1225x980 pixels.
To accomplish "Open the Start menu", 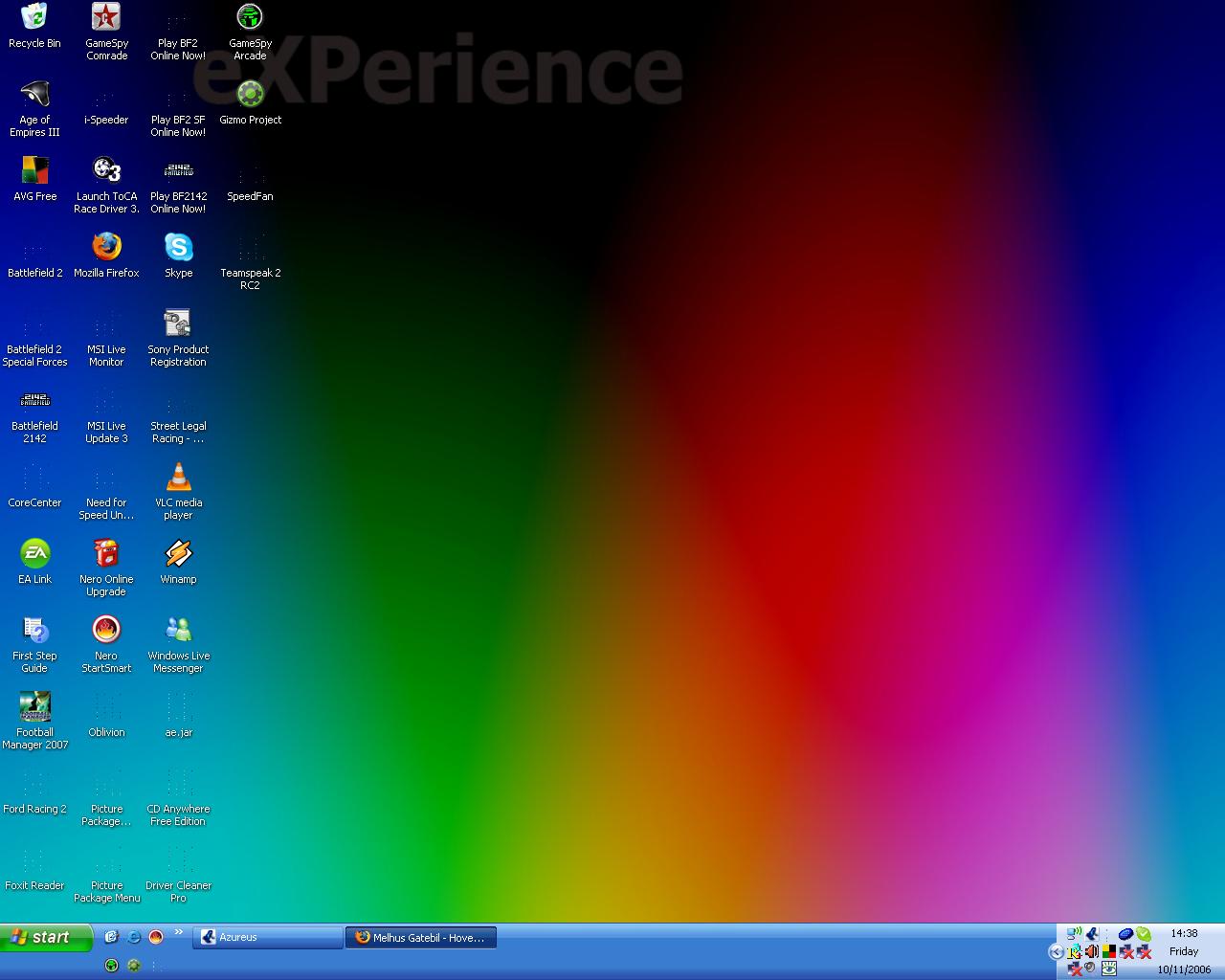I will click(46, 938).
